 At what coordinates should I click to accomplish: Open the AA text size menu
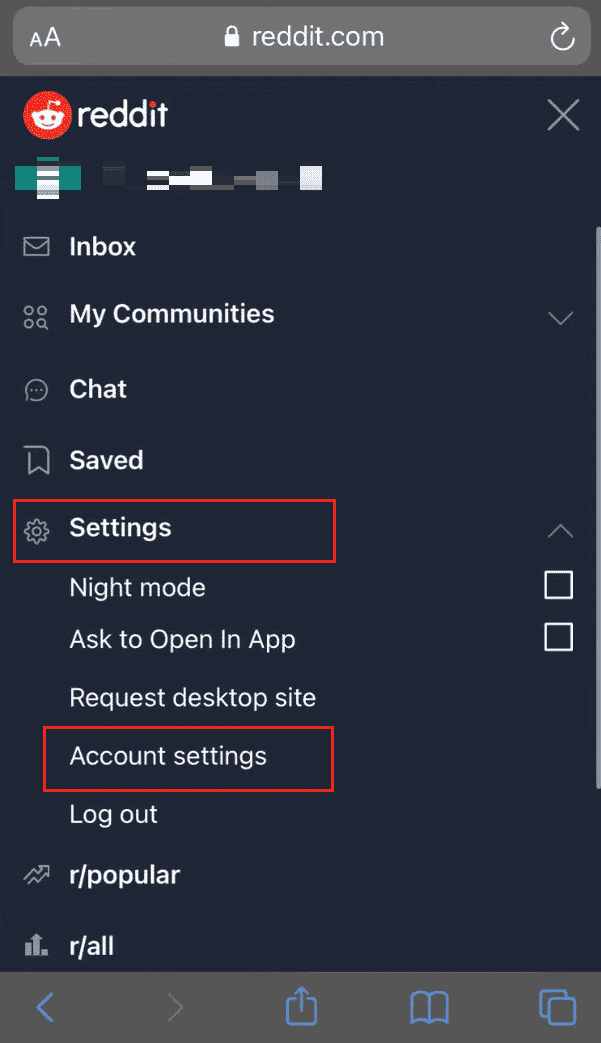45,37
